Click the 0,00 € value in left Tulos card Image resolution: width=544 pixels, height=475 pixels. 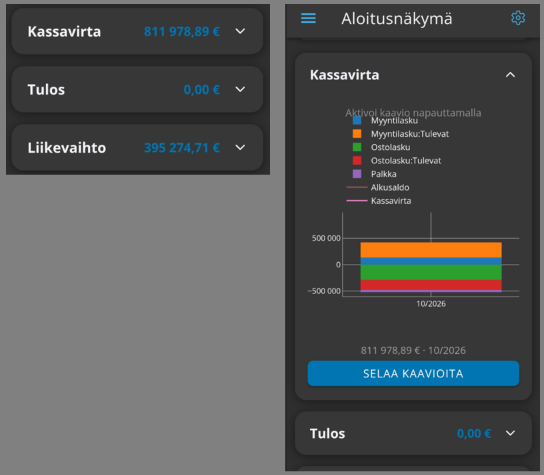click(x=202, y=90)
